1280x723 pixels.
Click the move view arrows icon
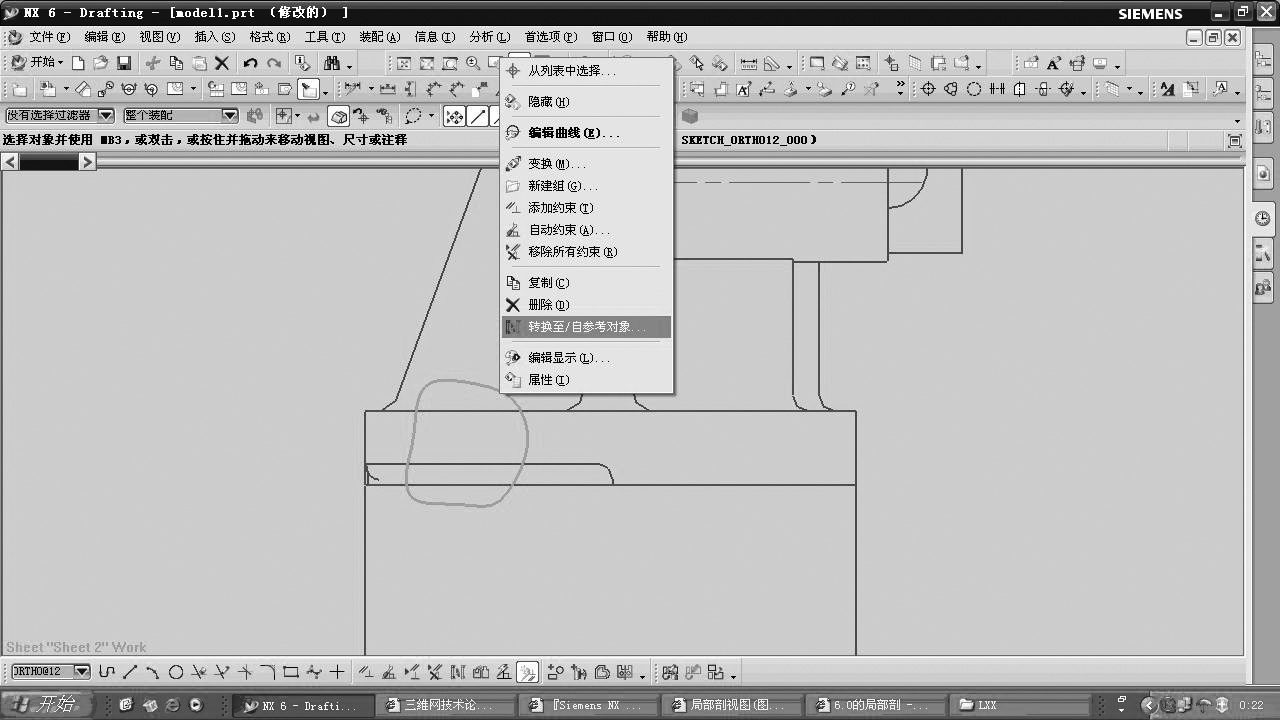coord(454,116)
